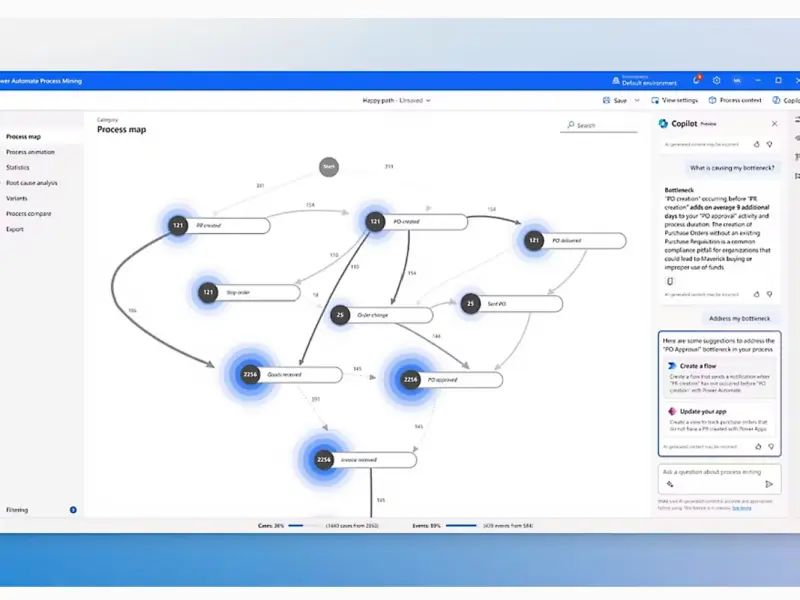This screenshot has height=600, width=800.
Task: Copy the bottleneck response text
Action: (x=669, y=281)
